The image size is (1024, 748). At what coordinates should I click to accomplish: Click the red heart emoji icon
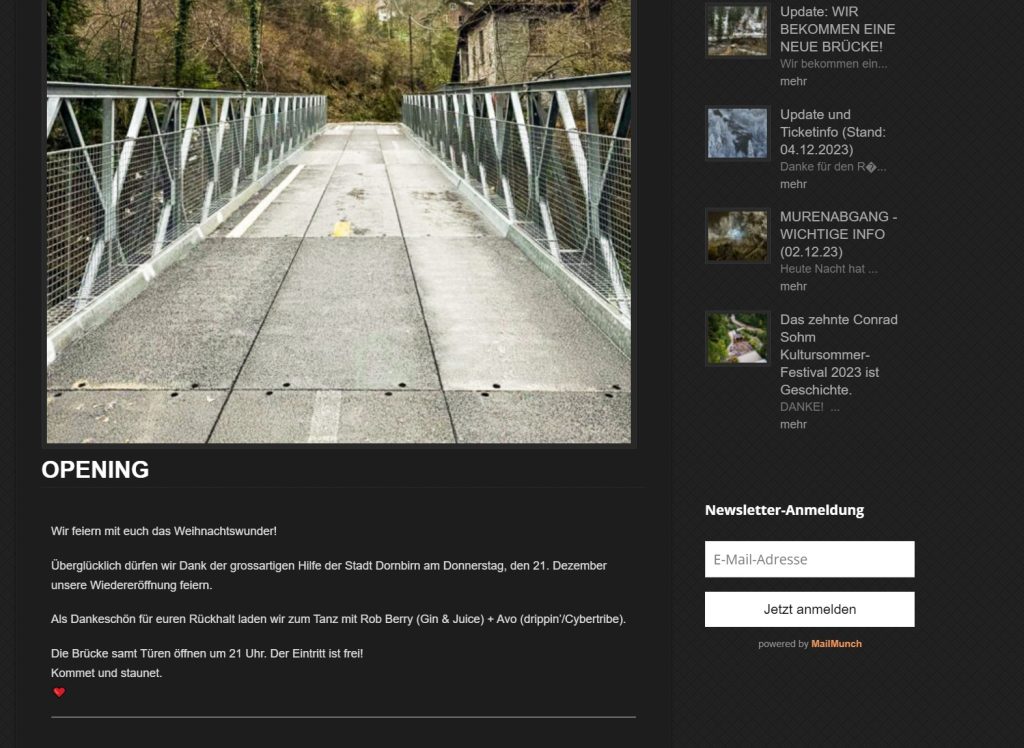coord(59,692)
